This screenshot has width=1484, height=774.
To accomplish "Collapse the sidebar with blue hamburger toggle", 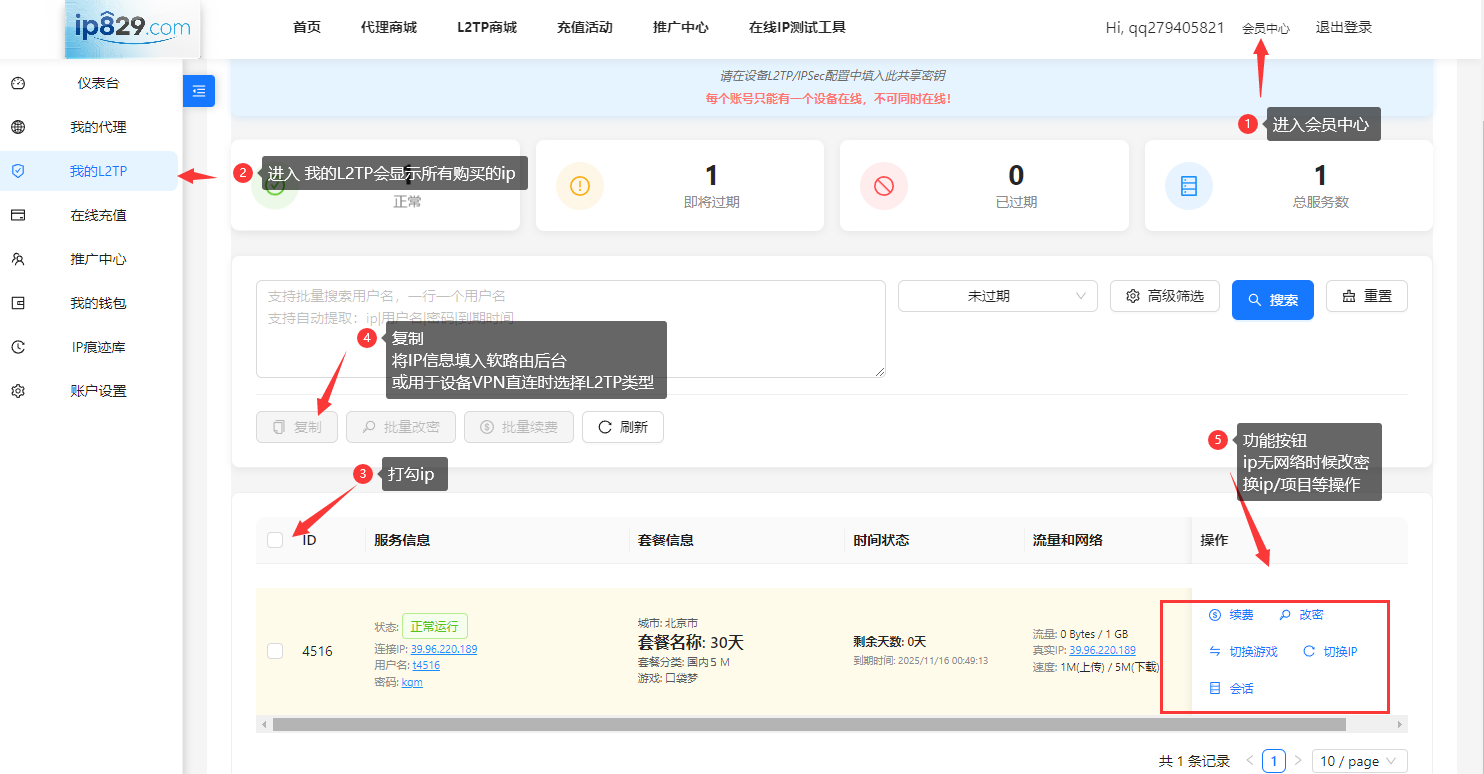I will coord(198,90).
